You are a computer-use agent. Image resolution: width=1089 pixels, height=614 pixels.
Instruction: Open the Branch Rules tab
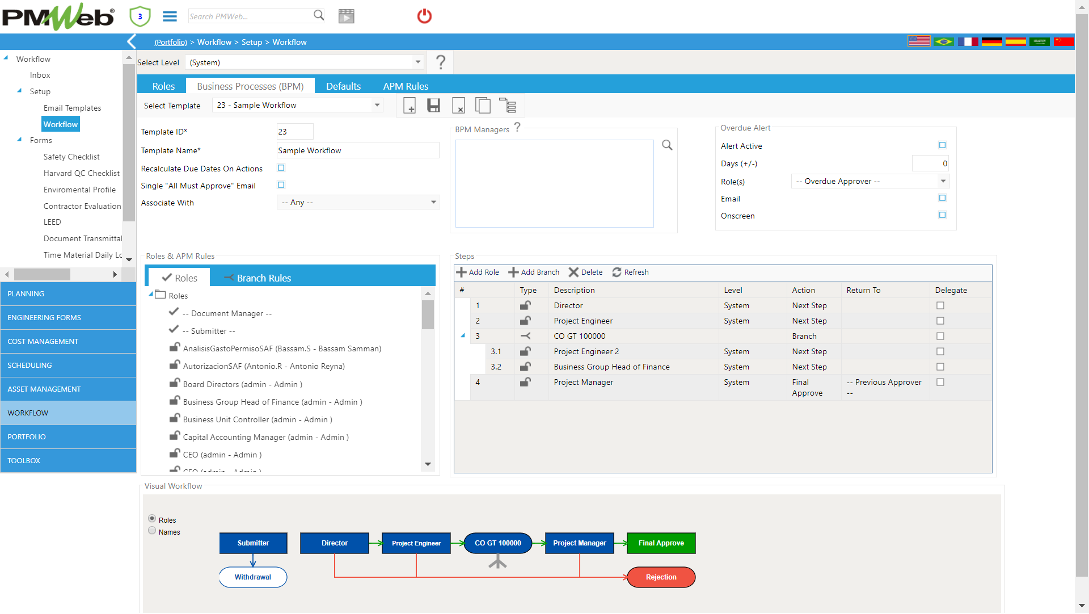pos(256,278)
